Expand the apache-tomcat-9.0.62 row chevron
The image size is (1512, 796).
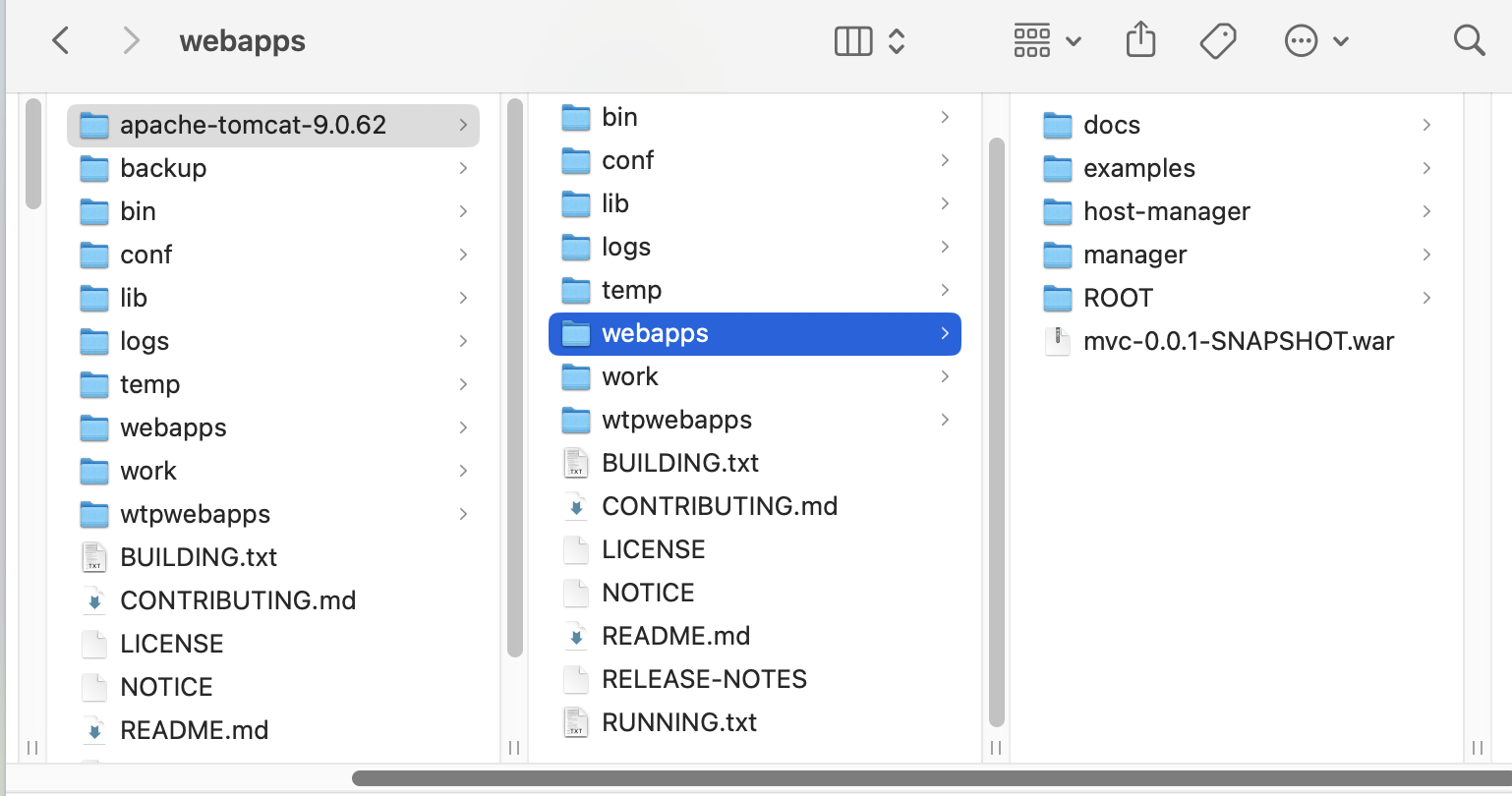463,125
